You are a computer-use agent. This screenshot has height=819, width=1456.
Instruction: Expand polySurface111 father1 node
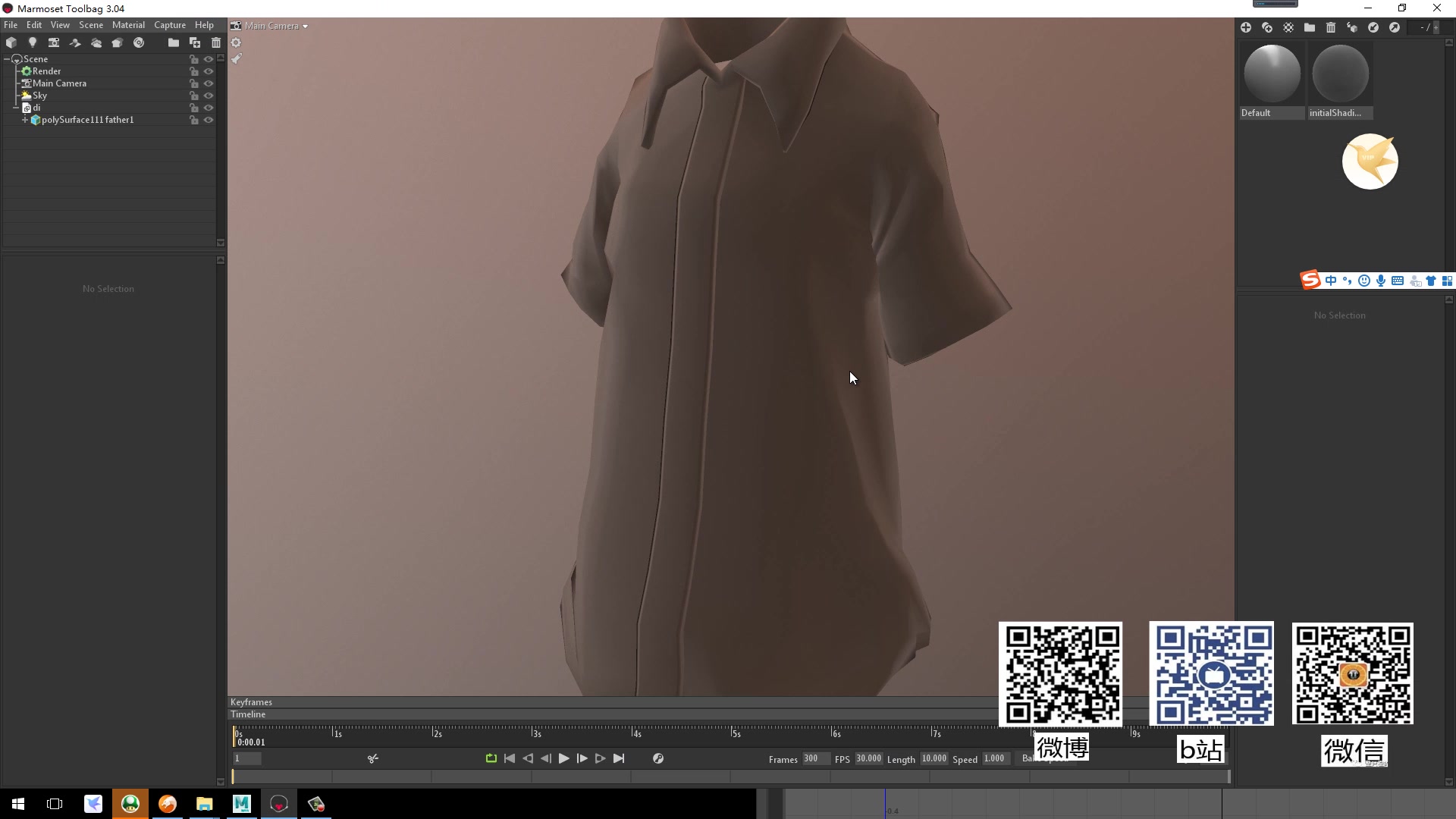tap(25, 120)
